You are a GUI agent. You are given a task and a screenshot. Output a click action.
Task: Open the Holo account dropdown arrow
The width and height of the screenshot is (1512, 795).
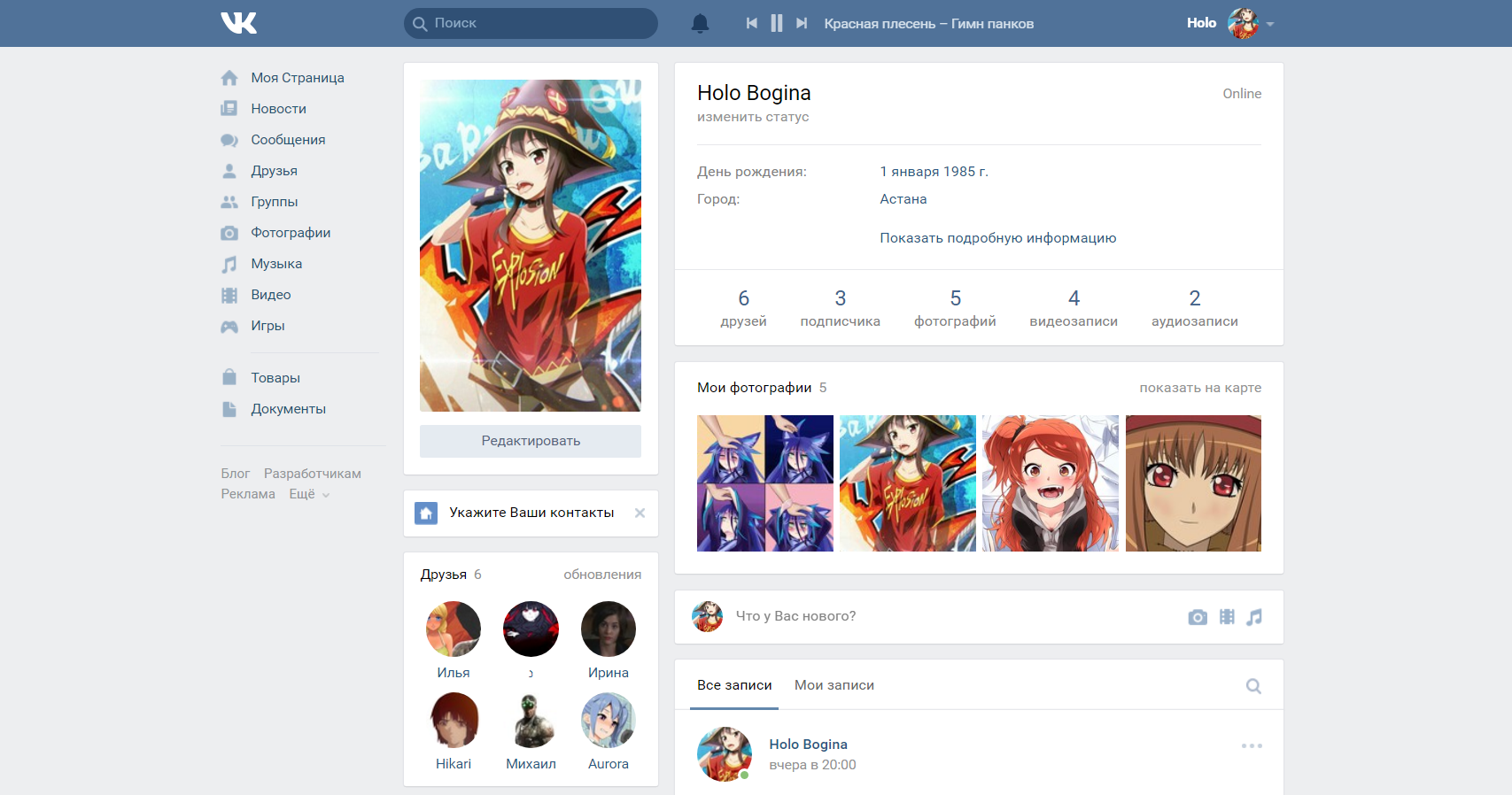(x=1270, y=24)
